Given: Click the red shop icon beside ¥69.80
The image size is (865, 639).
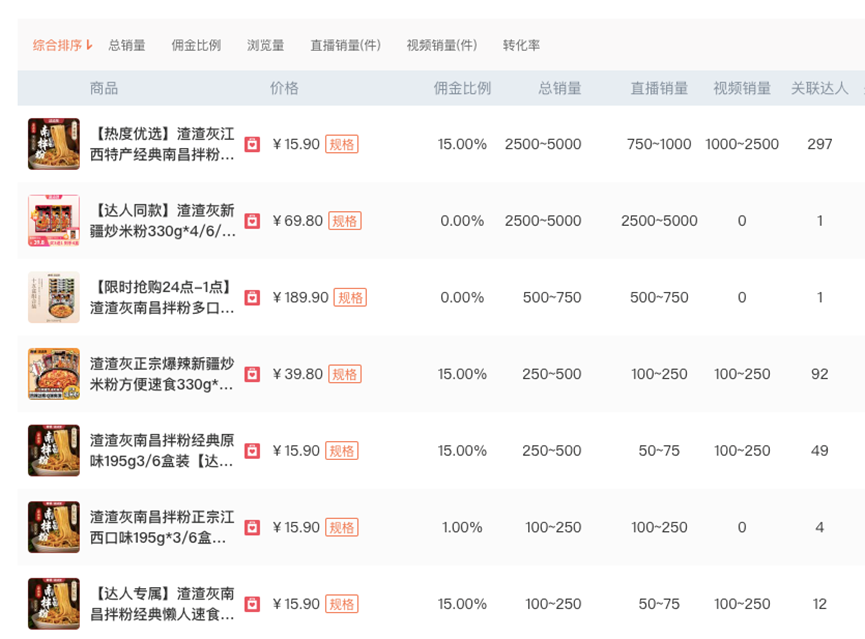Looking at the screenshot, I should [253, 221].
